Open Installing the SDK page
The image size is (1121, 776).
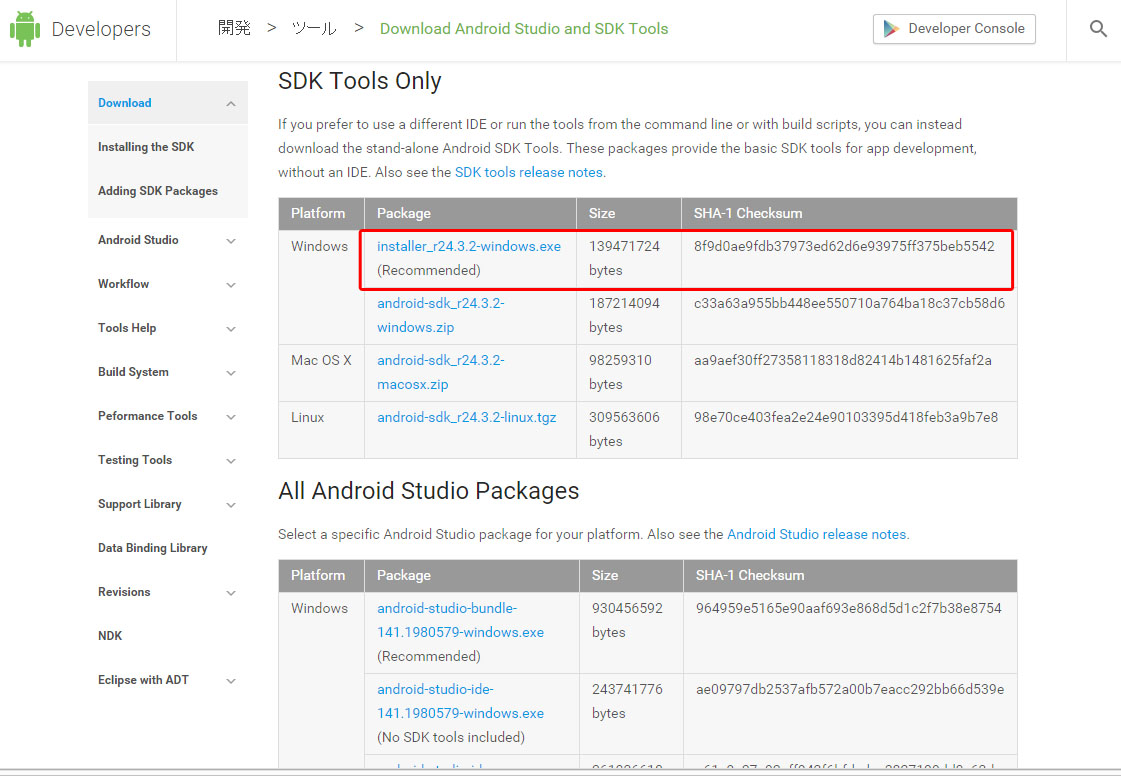146,147
